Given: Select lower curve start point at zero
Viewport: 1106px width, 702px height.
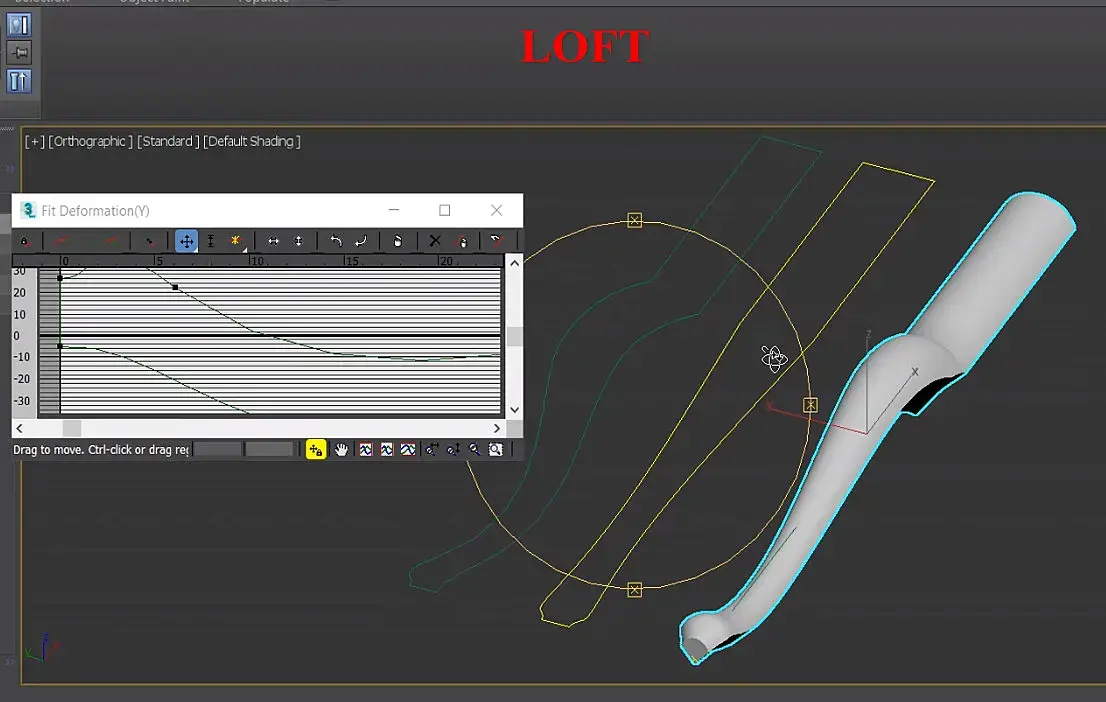Looking at the screenshot, I should (x=60, y=346).
